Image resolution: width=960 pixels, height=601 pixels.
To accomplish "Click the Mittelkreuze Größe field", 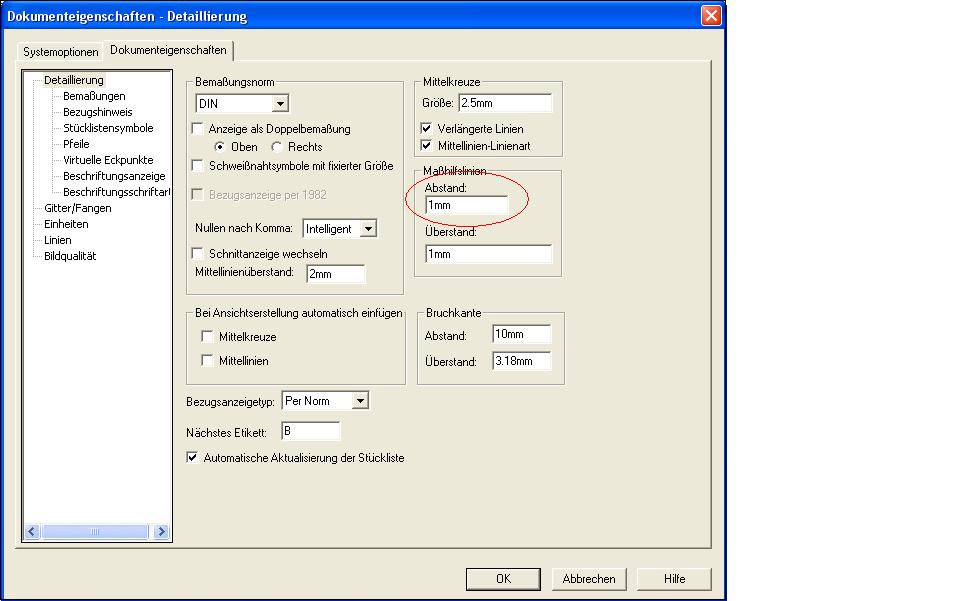I will pyautogui.click(x=505, y=103).
